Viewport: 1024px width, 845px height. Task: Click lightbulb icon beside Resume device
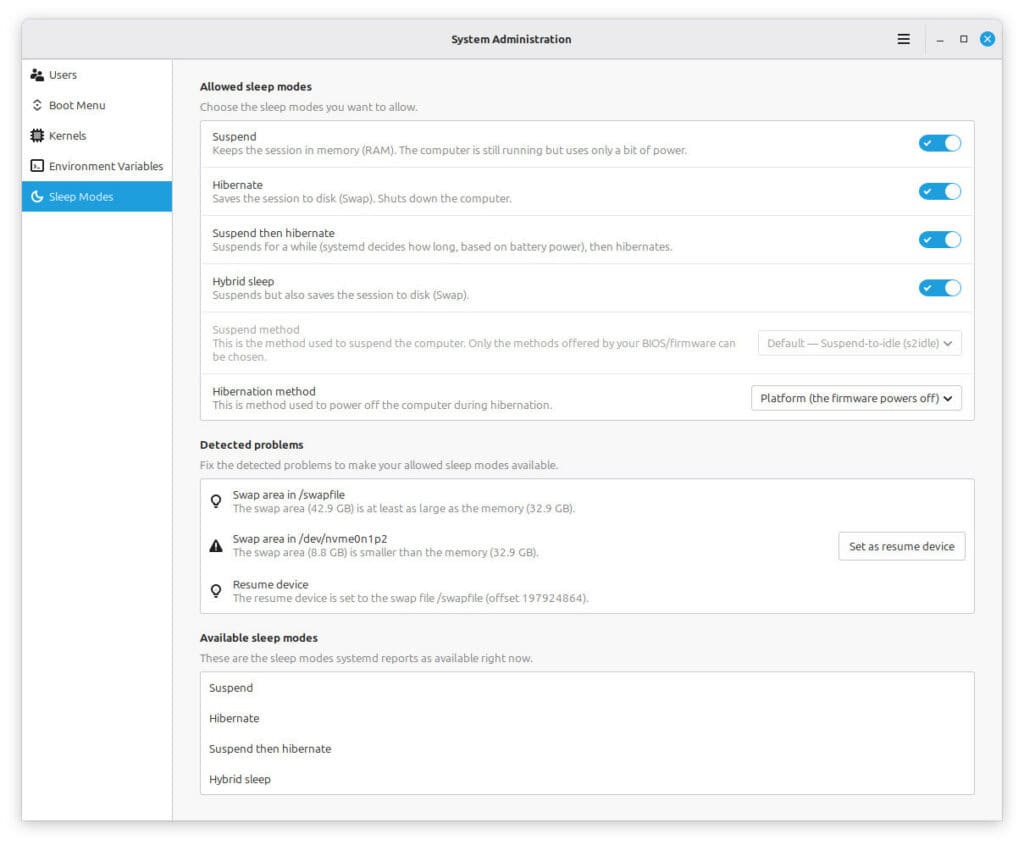216,591
